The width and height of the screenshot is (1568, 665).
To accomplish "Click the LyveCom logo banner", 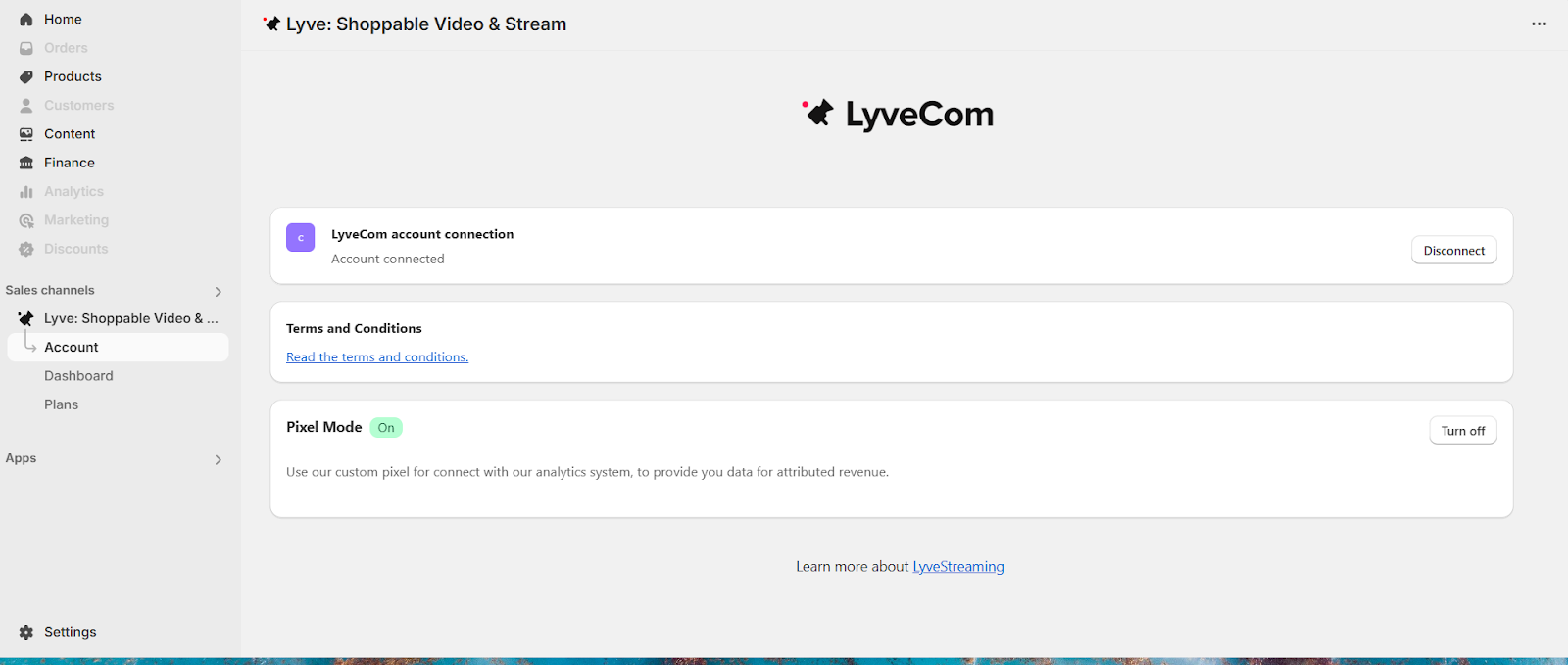I will pos(898,115).
